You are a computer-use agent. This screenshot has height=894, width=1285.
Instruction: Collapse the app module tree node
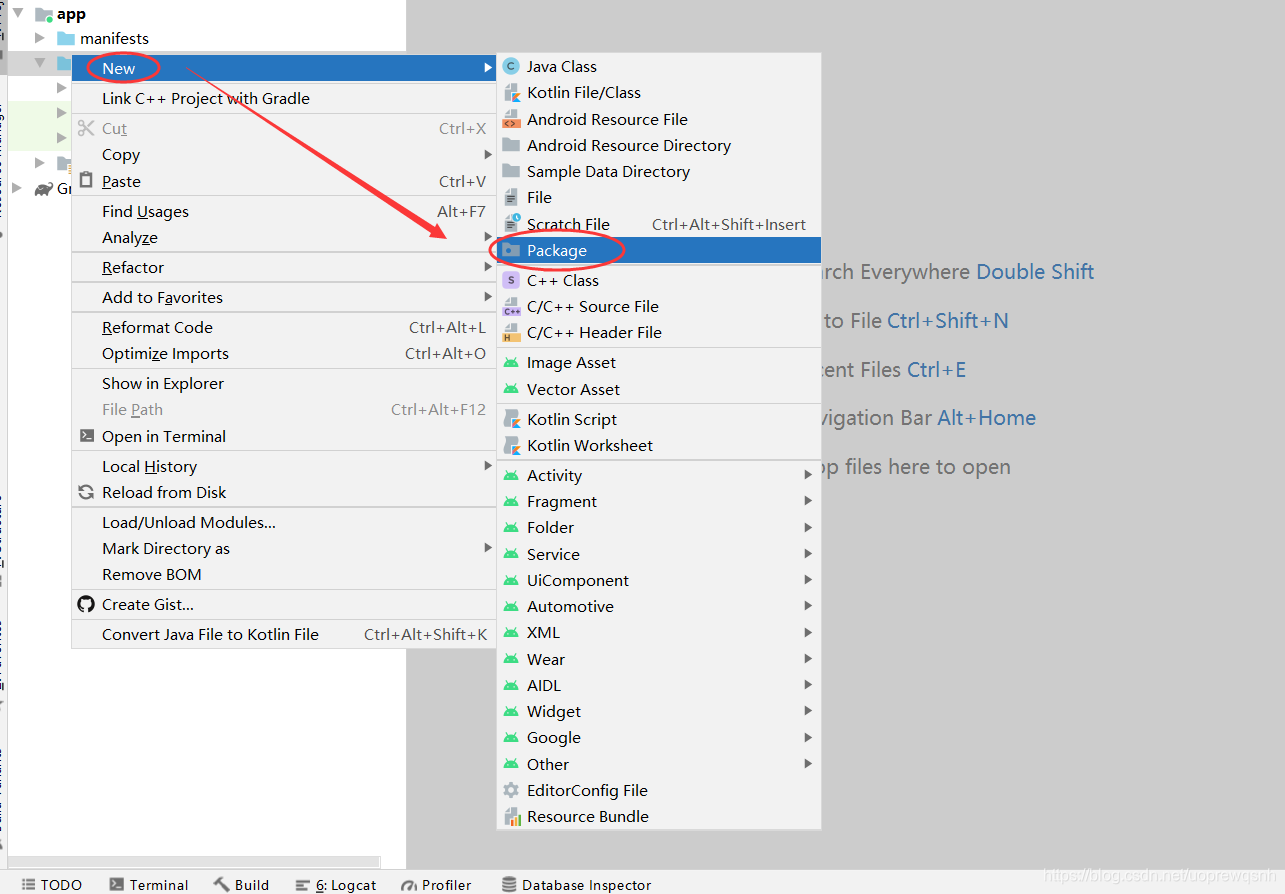pos(18,13)
